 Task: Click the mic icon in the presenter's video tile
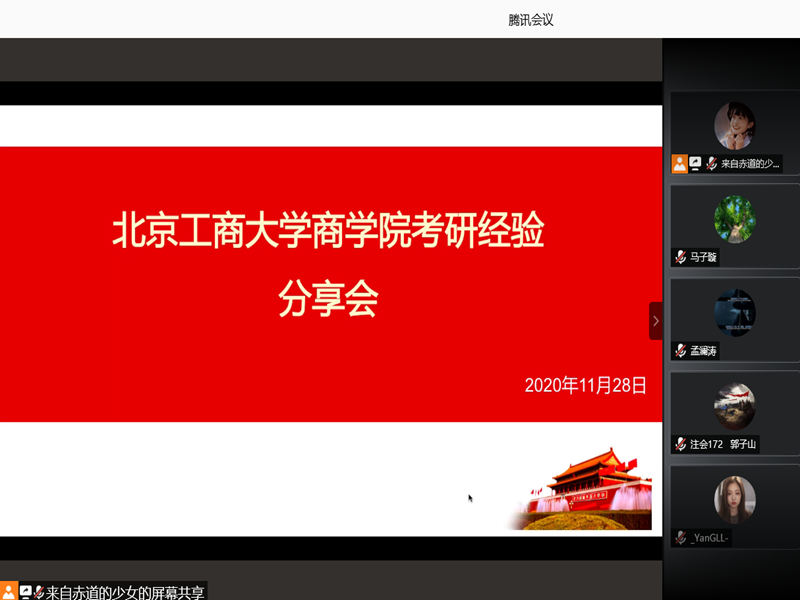(x=710, y=163)
